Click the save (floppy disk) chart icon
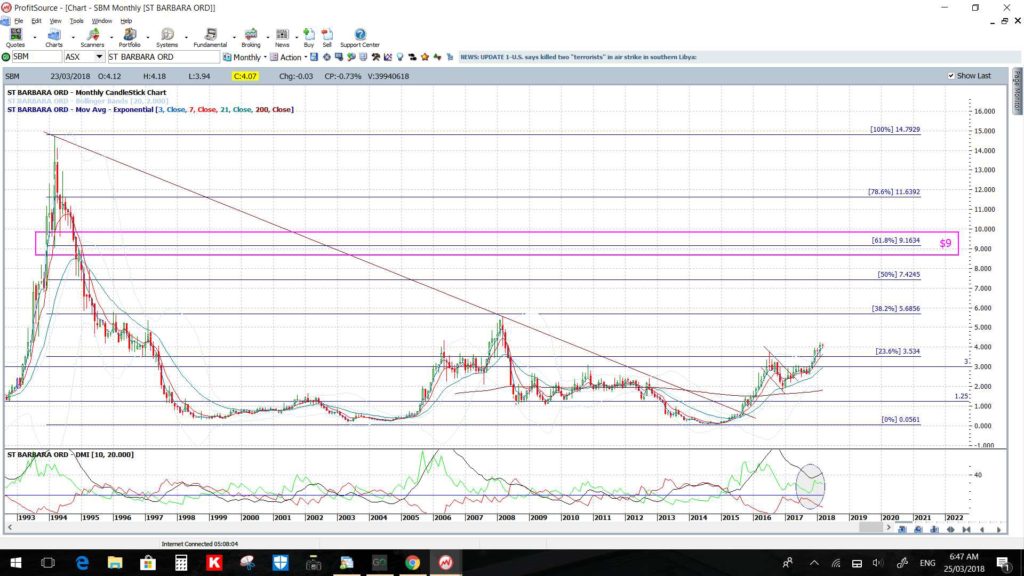The height and width of the screenshot is (576, 1024). 313,57
